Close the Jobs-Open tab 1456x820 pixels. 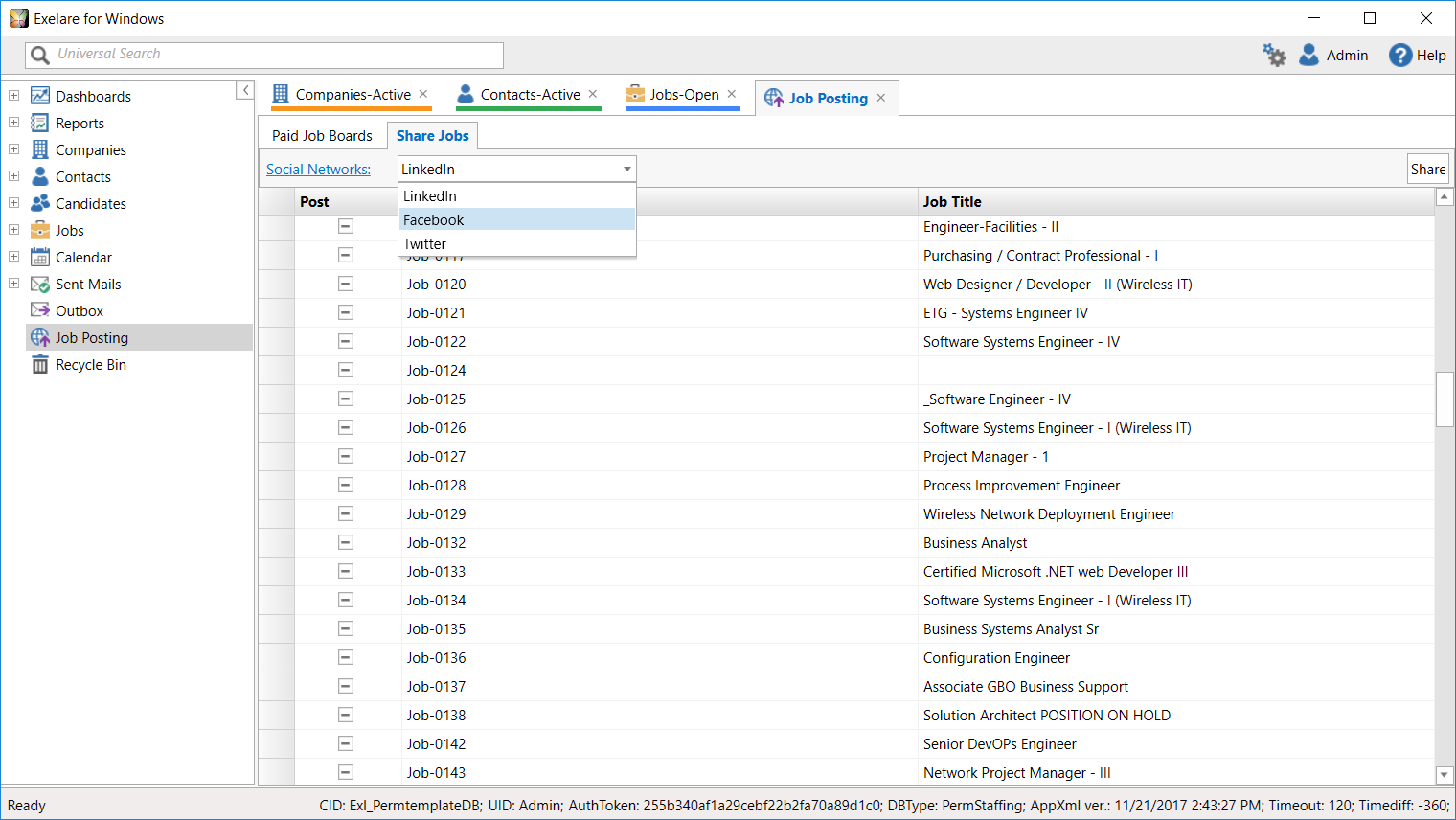click(732, 94)
